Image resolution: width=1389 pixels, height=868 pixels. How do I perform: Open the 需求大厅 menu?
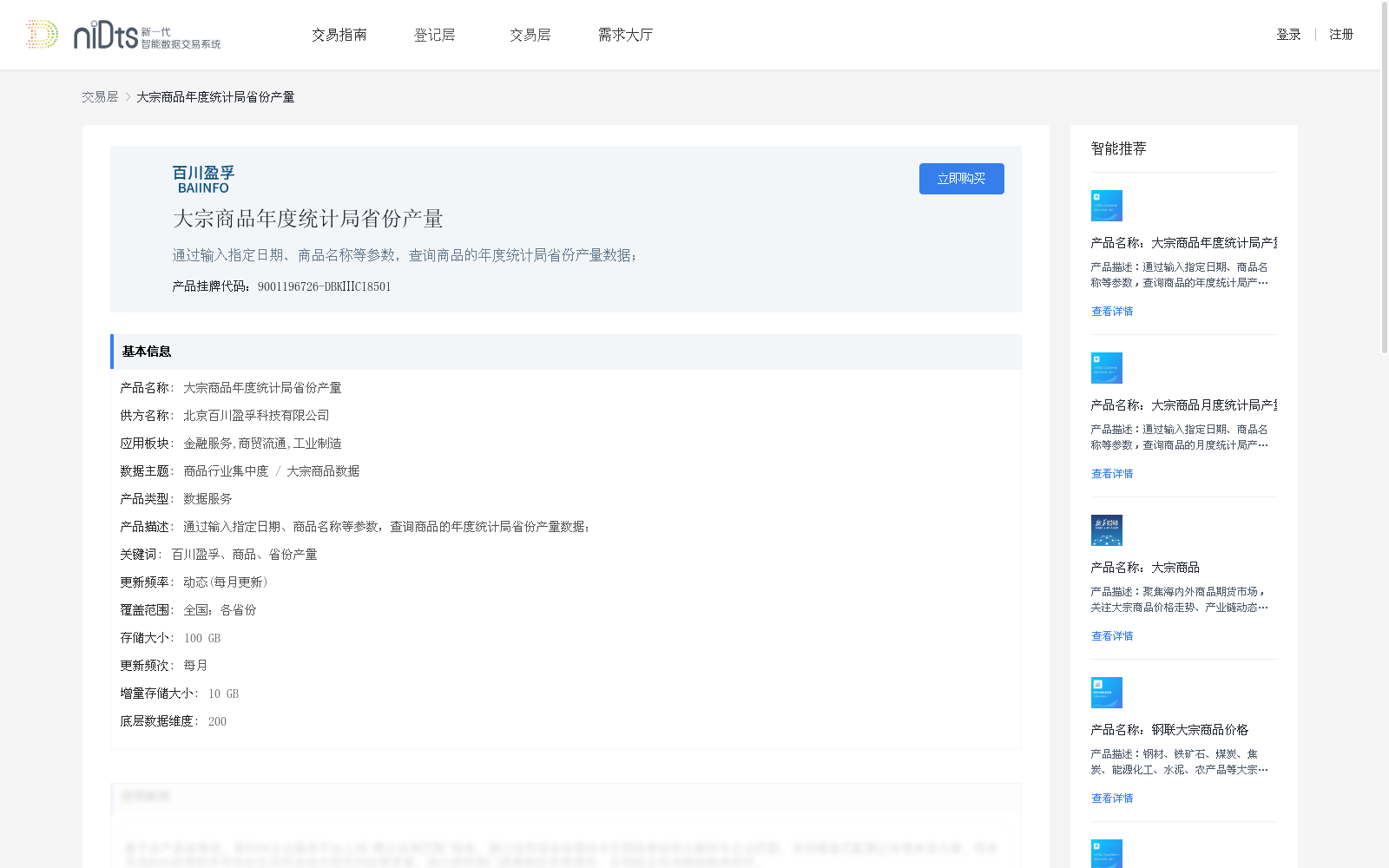[x=625, y=35]
